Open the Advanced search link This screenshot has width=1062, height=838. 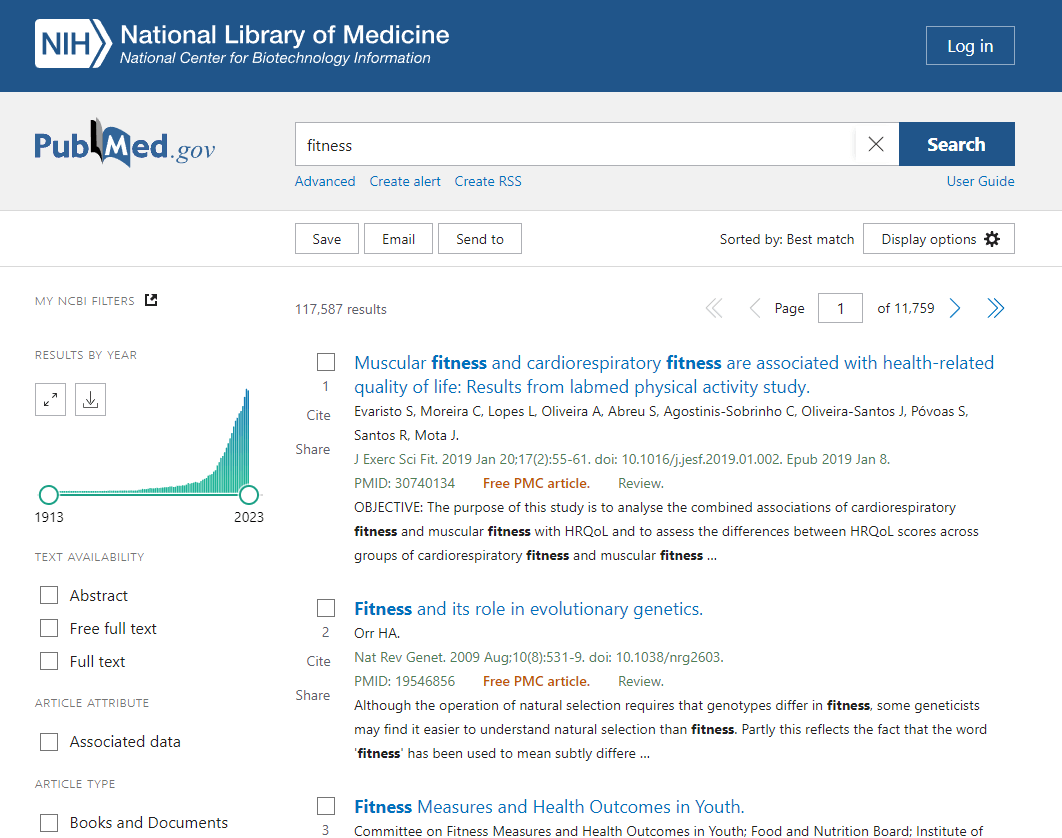(325, 182)
